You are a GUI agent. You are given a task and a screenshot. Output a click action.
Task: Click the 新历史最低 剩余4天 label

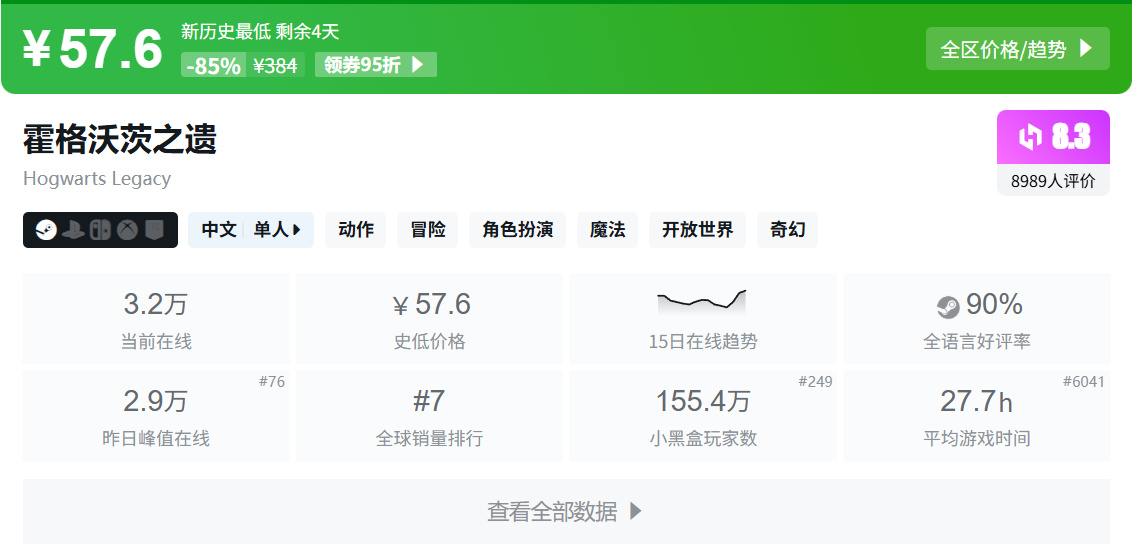point(260,31)
